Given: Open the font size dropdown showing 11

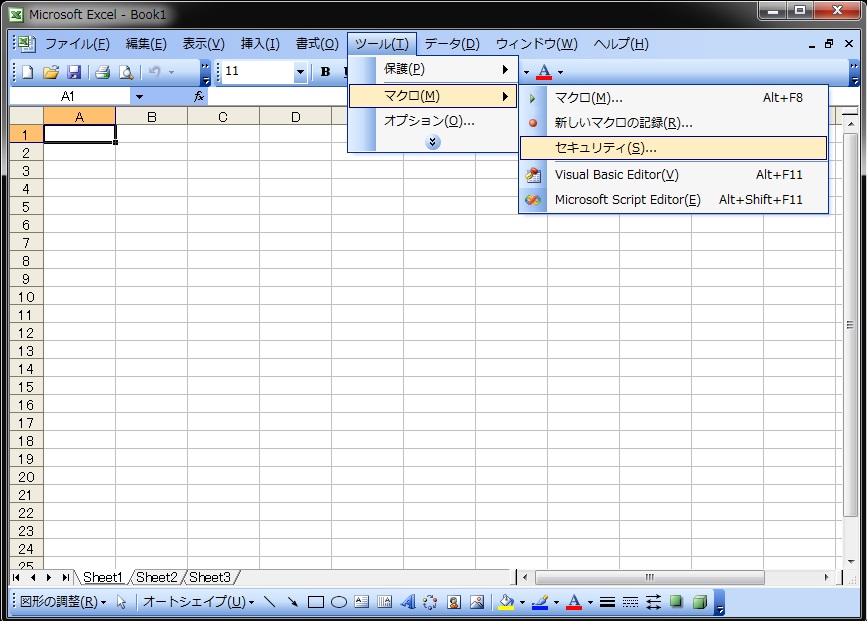Looking at the screenshot, I should tap(300, 72).
